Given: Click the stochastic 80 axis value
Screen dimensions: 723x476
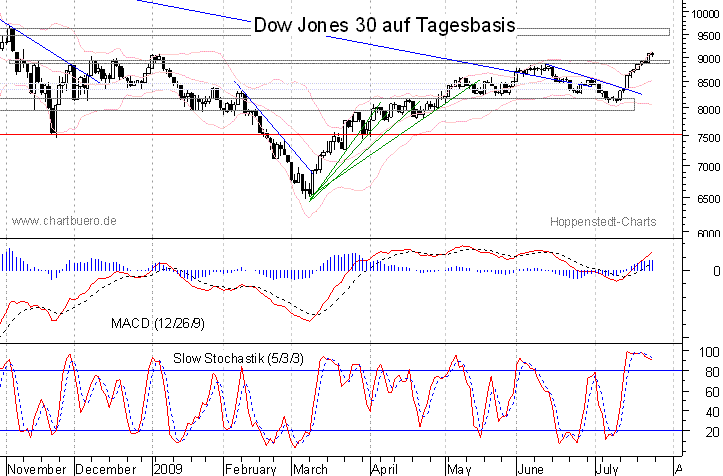Looking at the screenshot, I should point(712,372).
